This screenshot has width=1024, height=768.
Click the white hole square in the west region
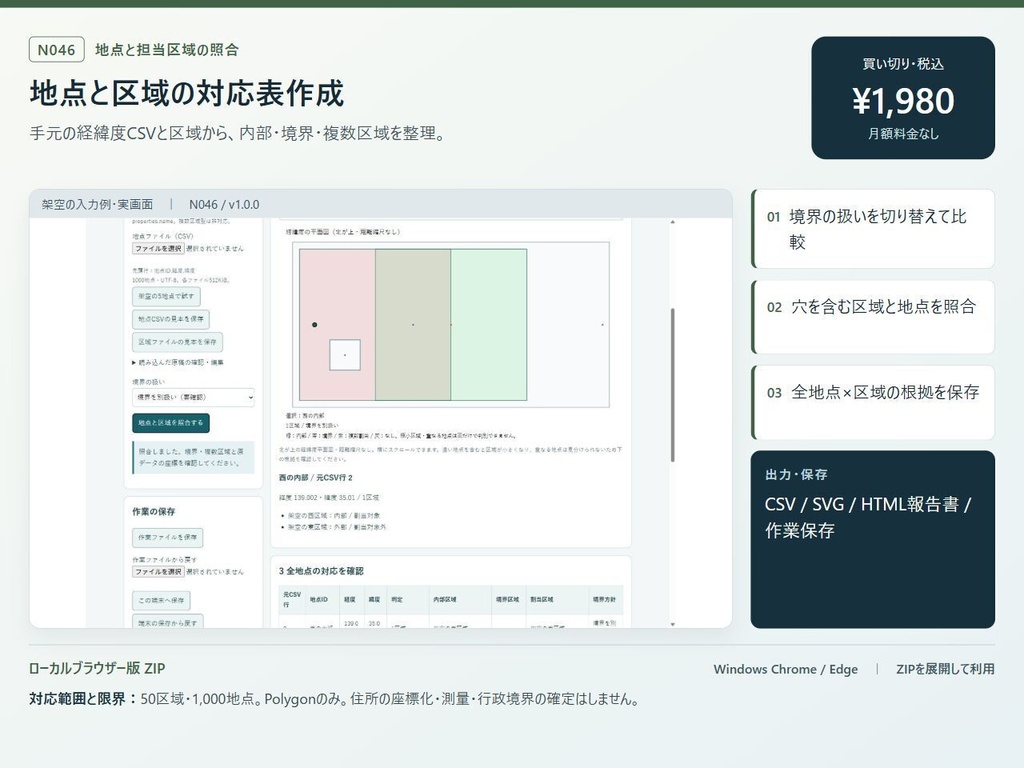coord(345,355)
